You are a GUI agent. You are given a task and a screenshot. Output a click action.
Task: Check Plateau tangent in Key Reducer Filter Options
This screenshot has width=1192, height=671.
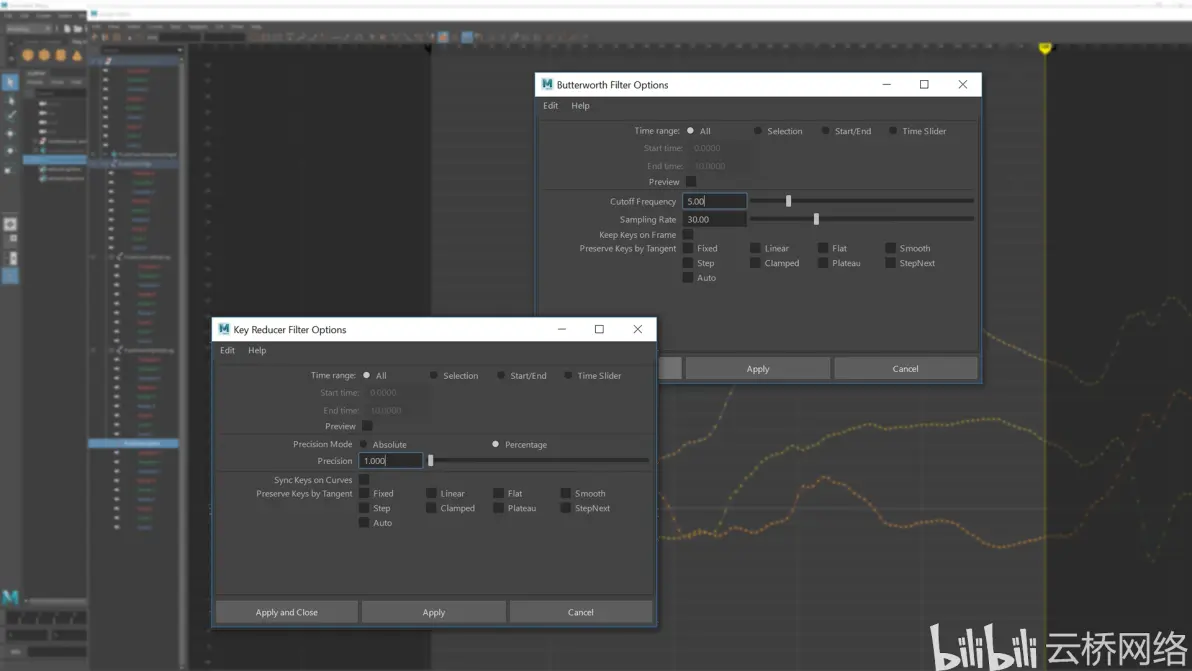click(499, 508)
